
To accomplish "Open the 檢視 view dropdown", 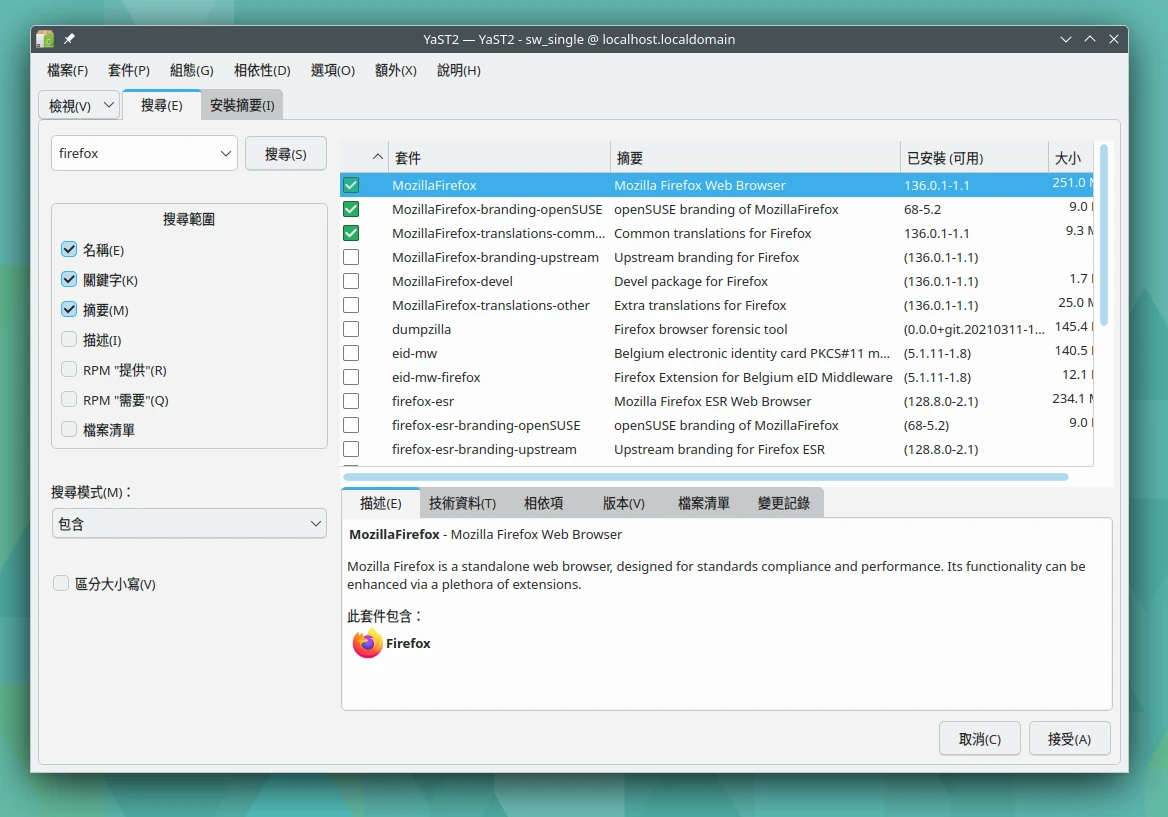I will tap(79, 105).
